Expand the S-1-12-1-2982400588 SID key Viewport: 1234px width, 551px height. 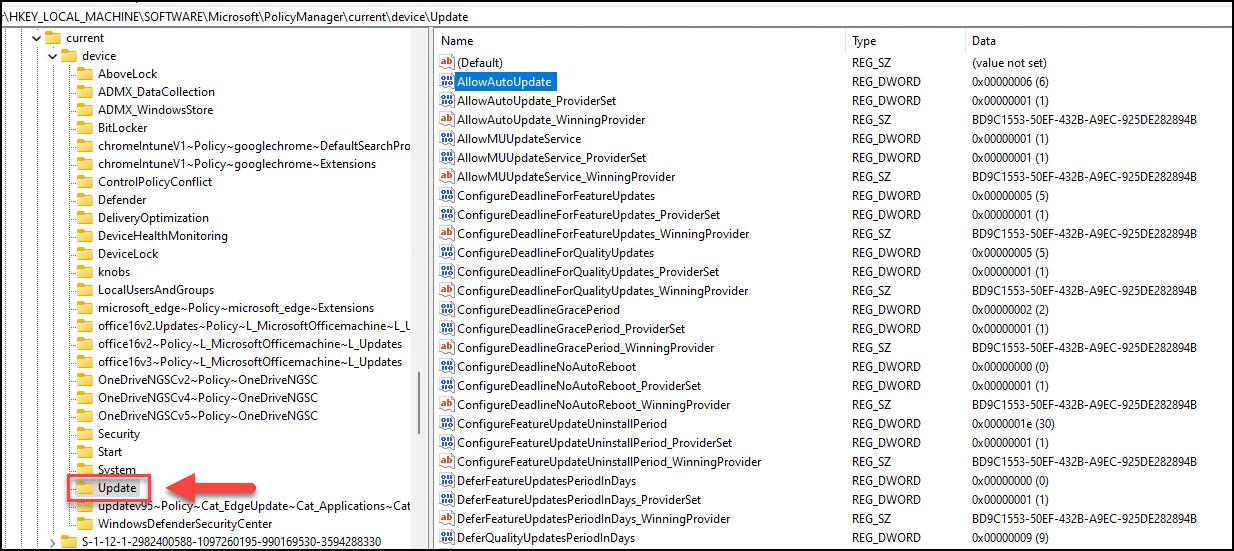pos(52,542)
